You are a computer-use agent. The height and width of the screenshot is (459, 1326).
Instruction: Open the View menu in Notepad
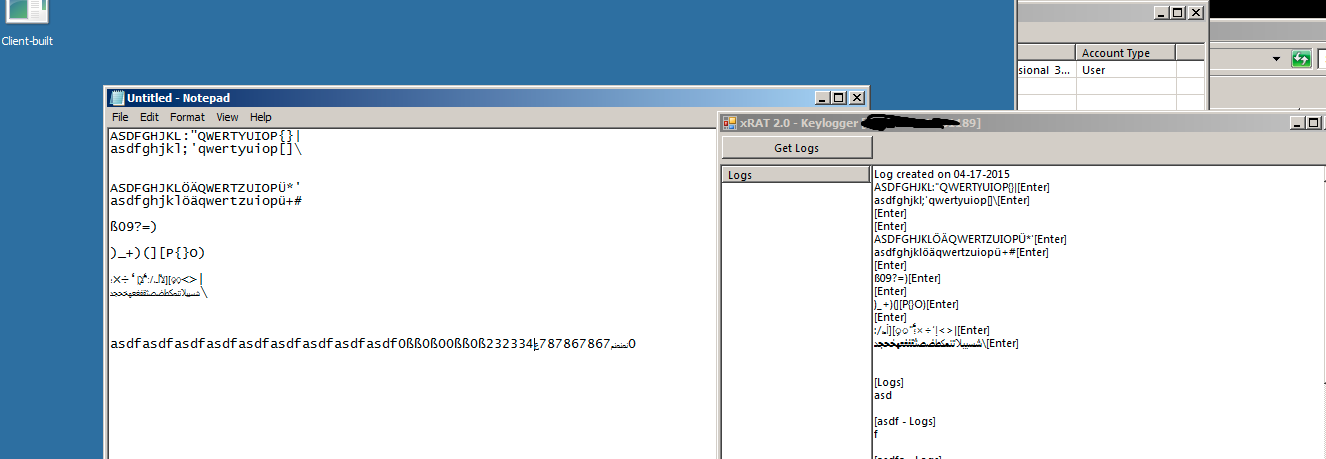[x=228, y=117]
